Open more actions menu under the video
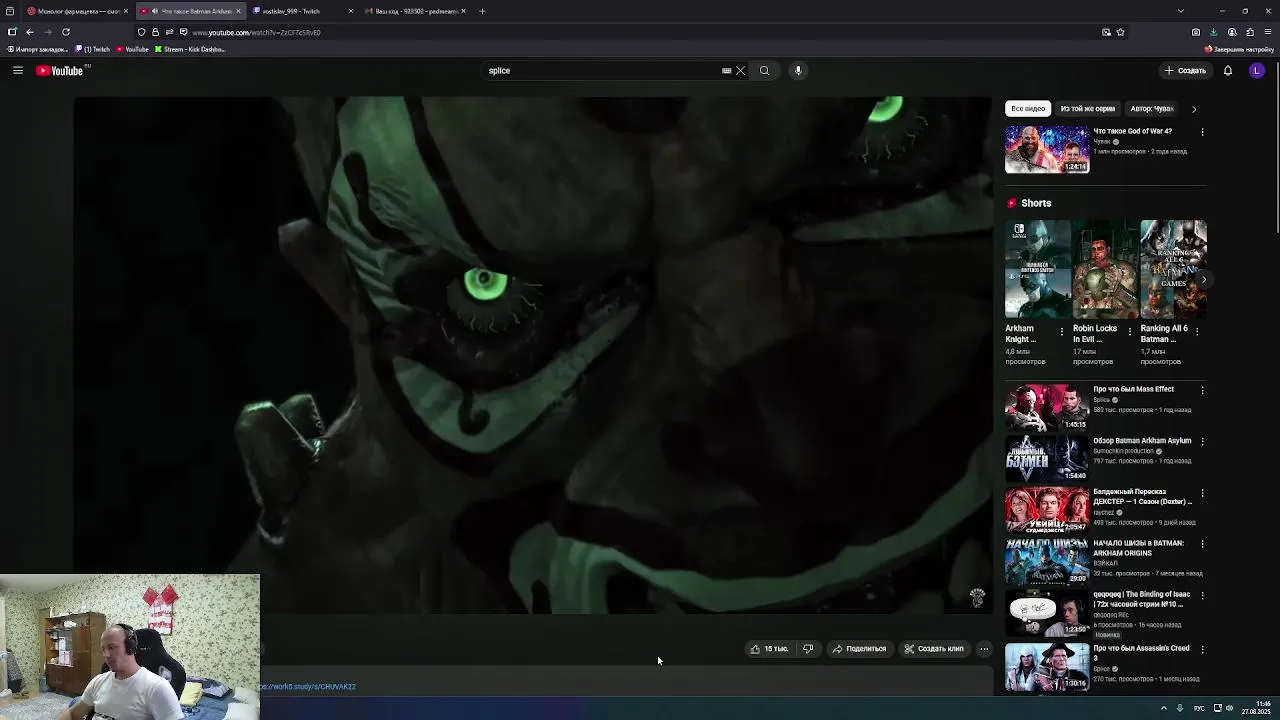The height and width of the screenshot is (720, 1280). pos(984,649)
